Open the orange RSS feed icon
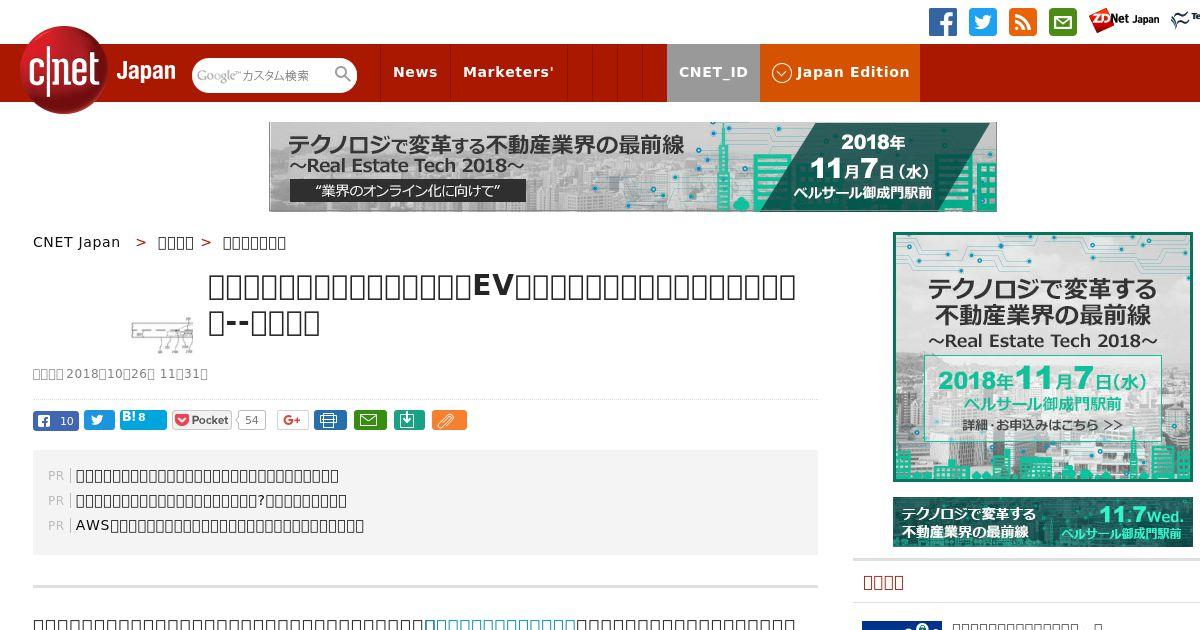This screenshot has width=1200, height=630. (1023, 22)
